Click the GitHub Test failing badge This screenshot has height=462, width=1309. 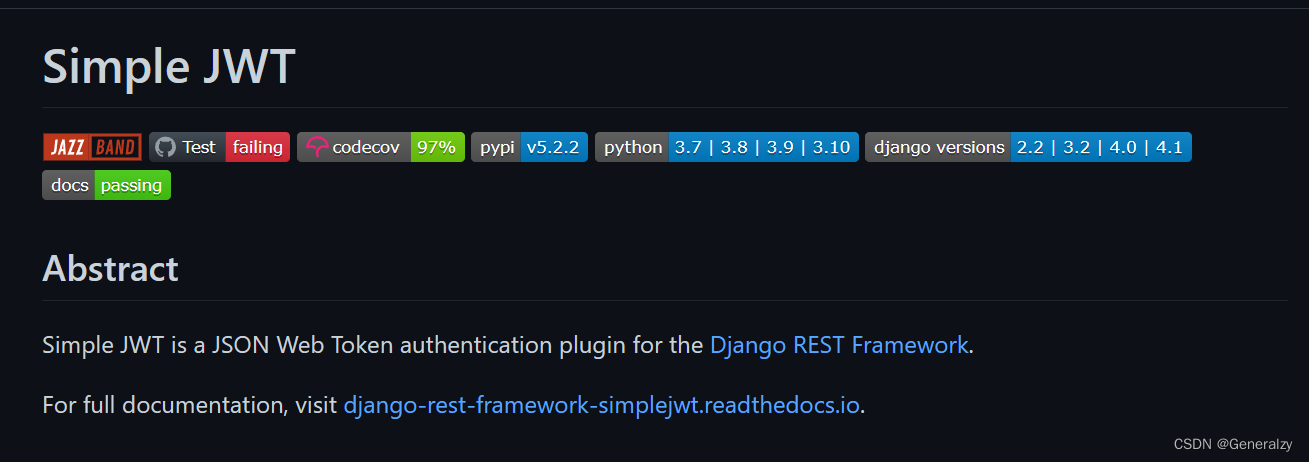[x=219, y=147]
